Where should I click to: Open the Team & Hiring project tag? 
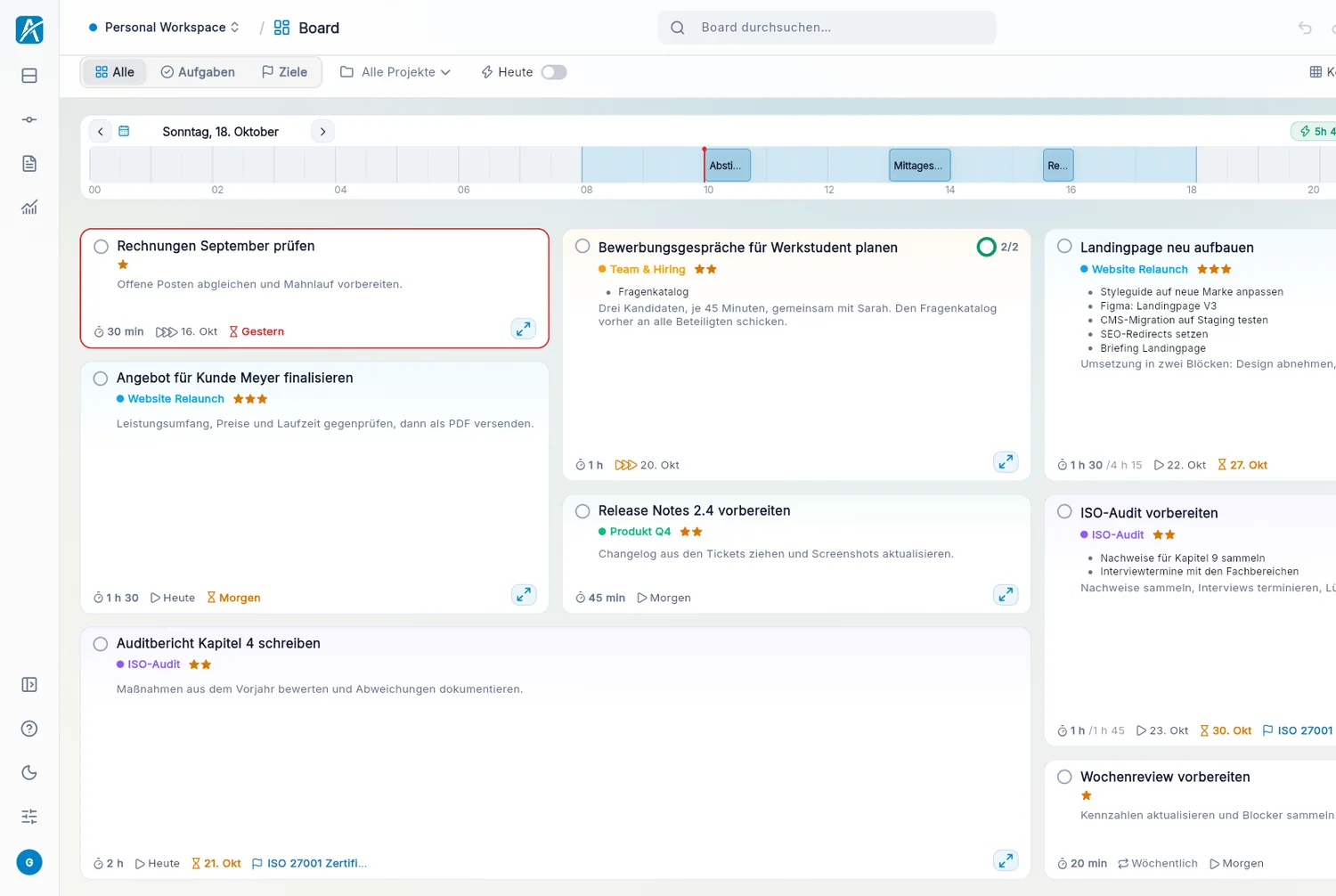[642, 269]
